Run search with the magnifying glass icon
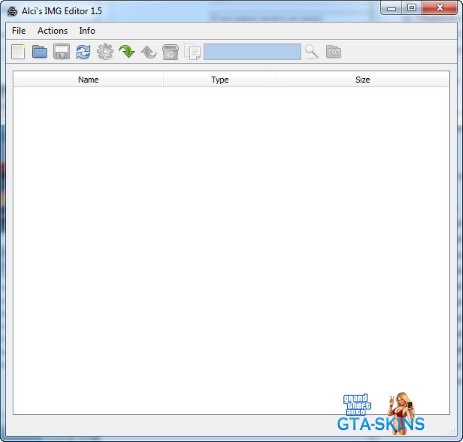Viewport: 463px width, 442px height. [311, 52]
